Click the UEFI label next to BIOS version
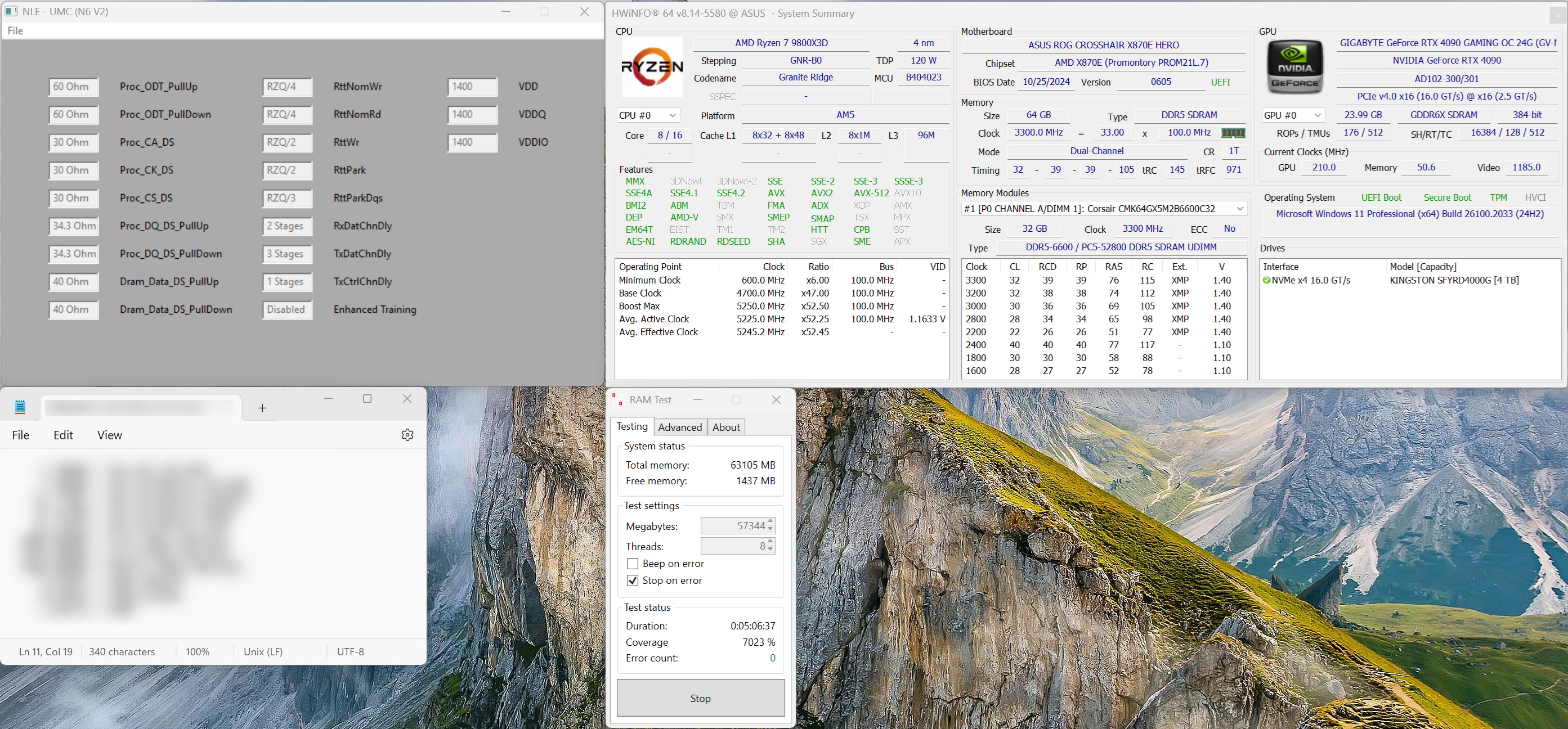The image size is (1568, 729). point(1220,82)
